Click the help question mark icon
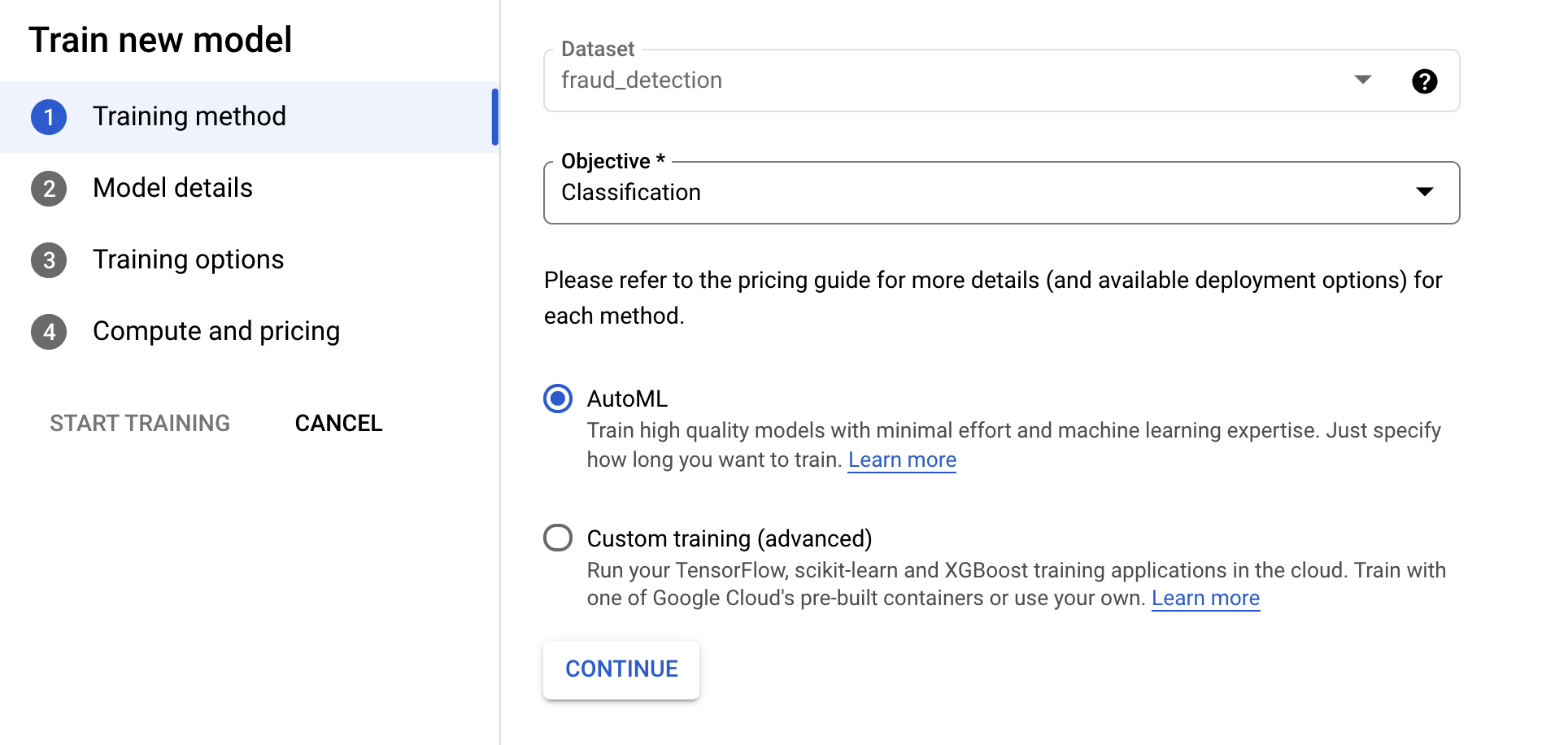The width and height of the screenshot is (1568, 745). pos(1424,81)
